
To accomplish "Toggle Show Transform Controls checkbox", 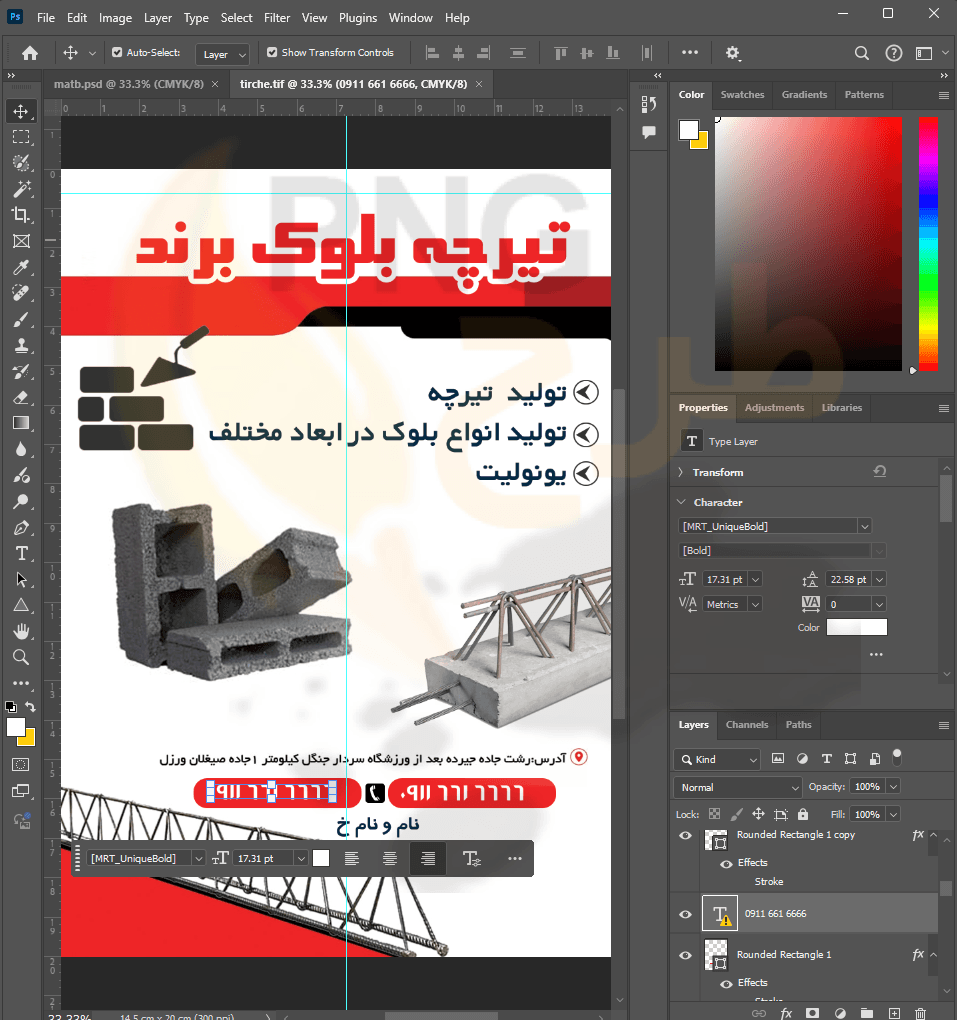I will pyautogui.click(x=272, y=52).
